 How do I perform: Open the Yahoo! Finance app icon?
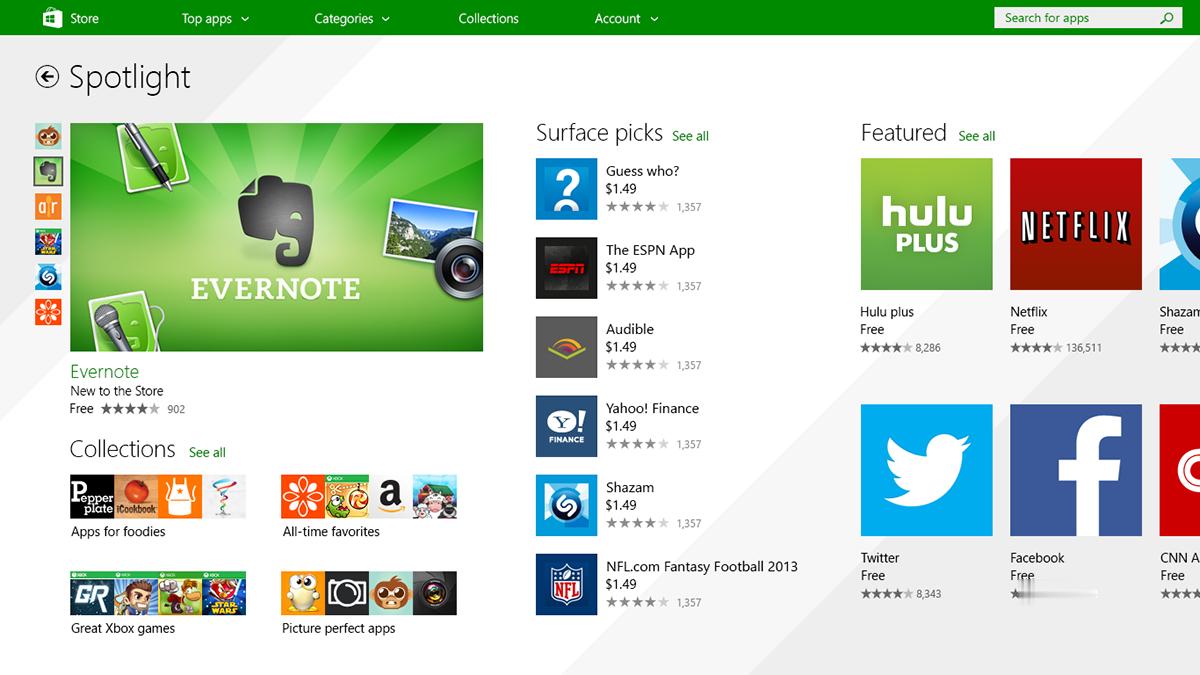[x=566, y=426]
